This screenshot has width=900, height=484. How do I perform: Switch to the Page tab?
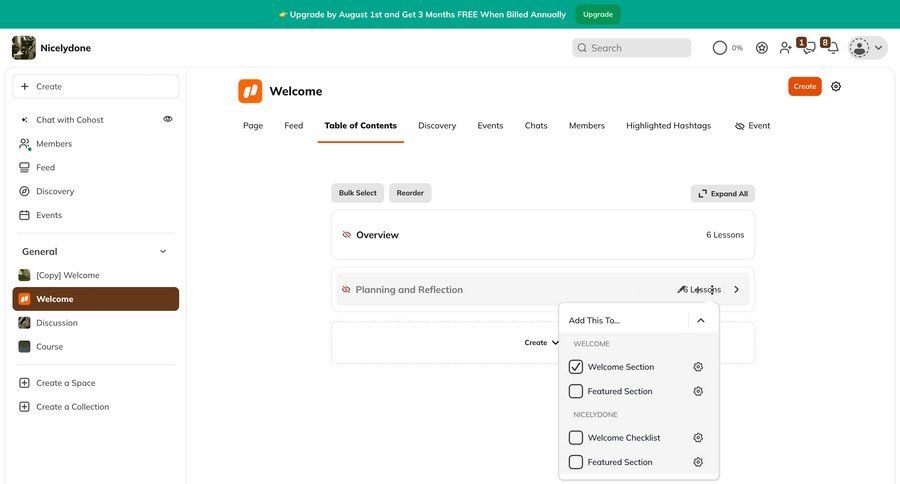coord(253,125)
